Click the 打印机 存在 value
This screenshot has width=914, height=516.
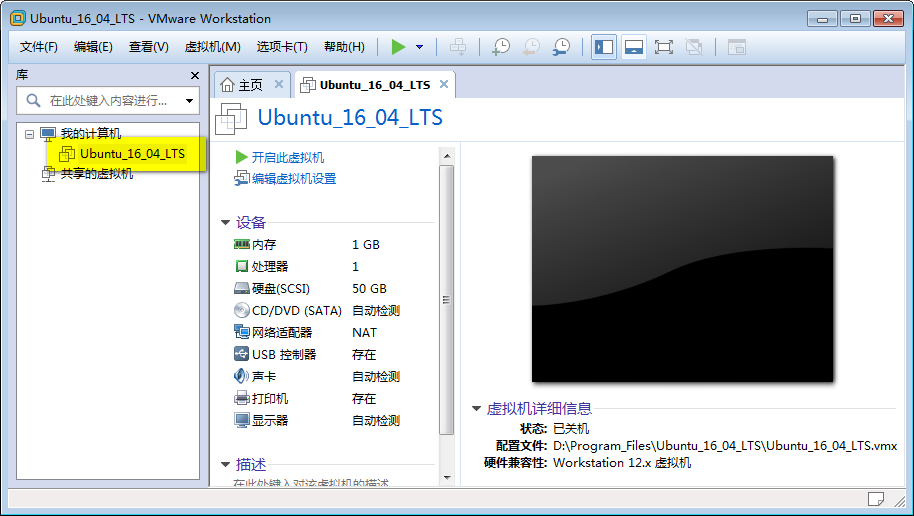[364, 399]
